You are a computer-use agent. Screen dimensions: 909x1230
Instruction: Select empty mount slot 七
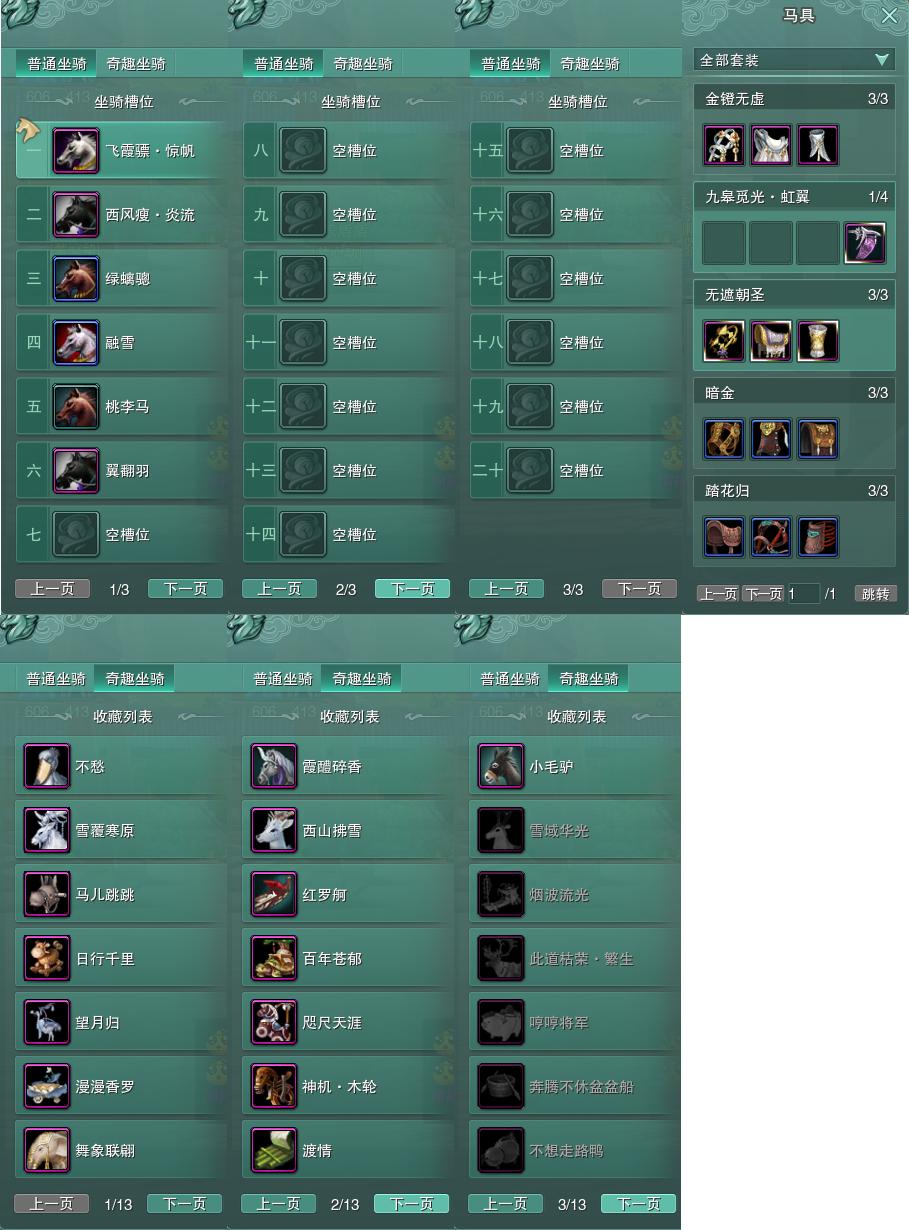click(122, 535)
